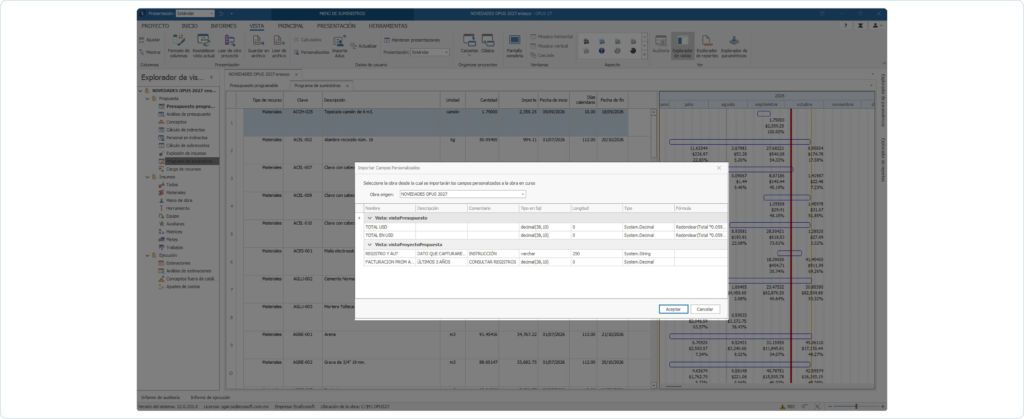Select the TOTAL USD row

point(545,226)
